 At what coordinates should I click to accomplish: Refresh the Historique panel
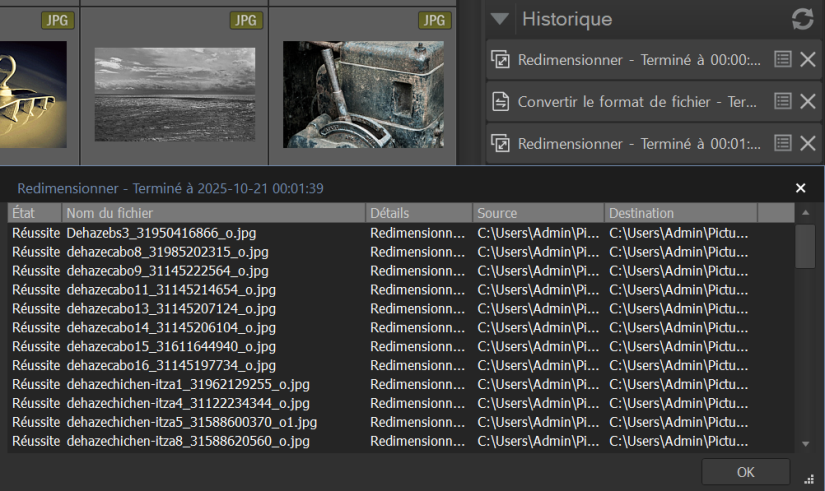[x=802, y=19]
